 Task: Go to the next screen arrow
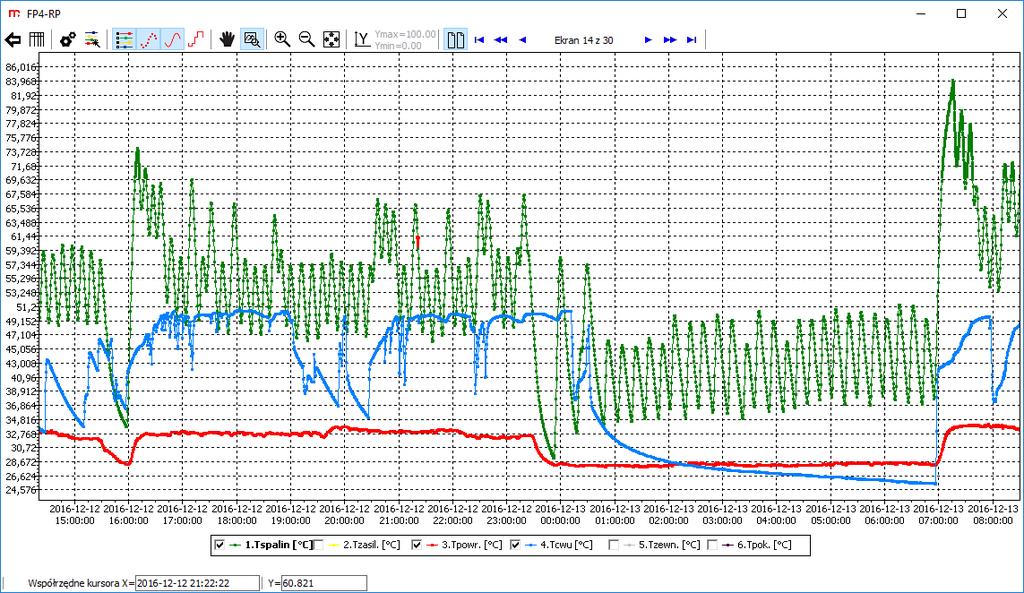click(648, 40)
